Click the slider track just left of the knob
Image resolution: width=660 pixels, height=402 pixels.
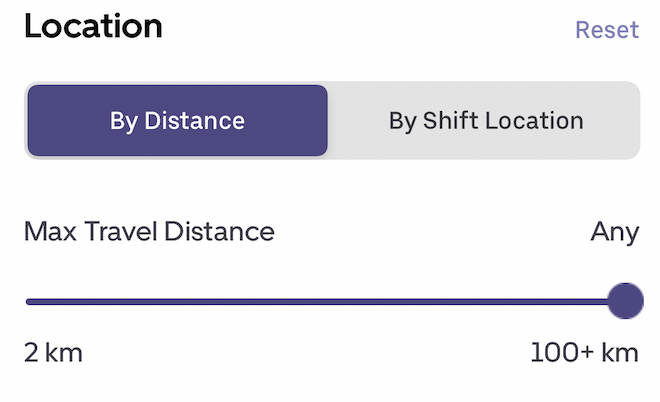[595, 300]
